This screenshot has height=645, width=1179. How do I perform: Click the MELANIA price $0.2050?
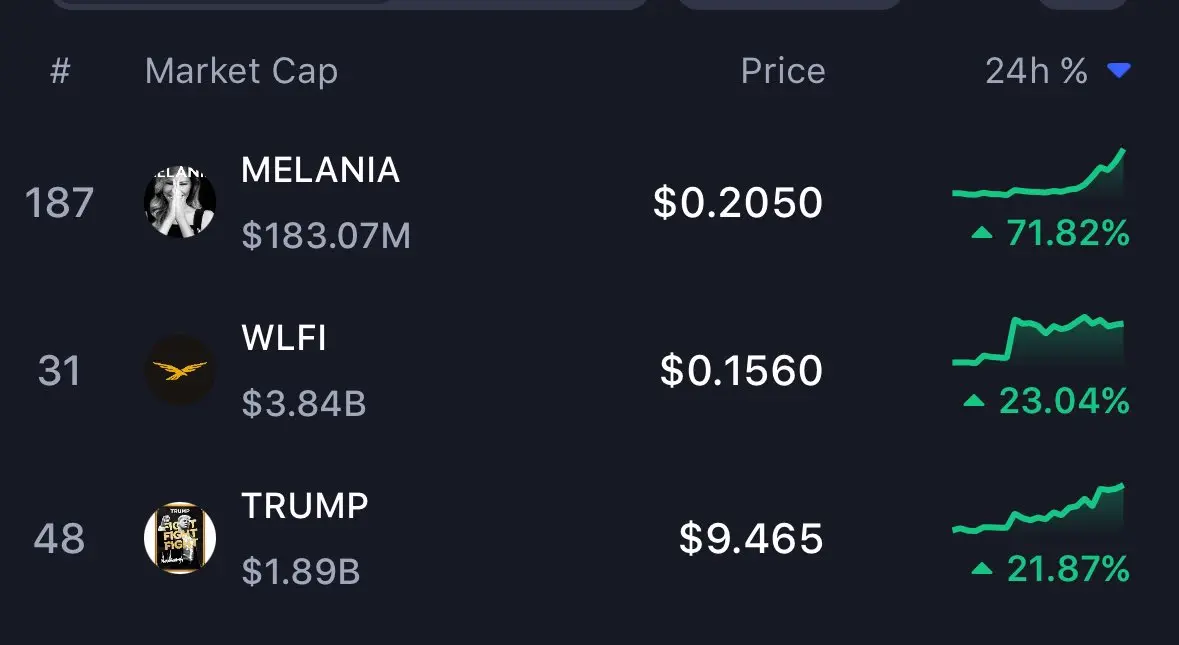738,203
